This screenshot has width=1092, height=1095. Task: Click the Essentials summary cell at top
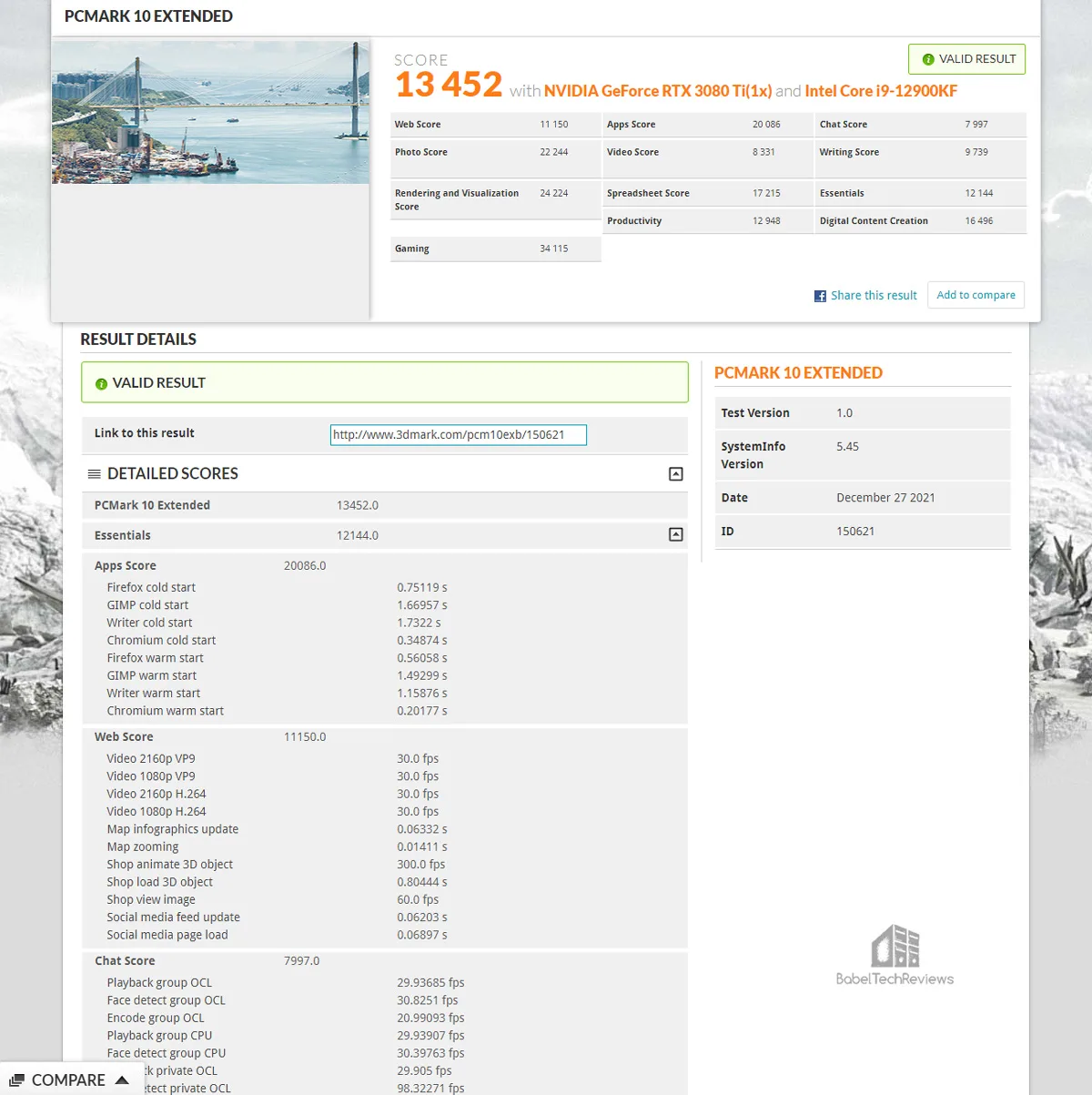[x=921, y=193]
